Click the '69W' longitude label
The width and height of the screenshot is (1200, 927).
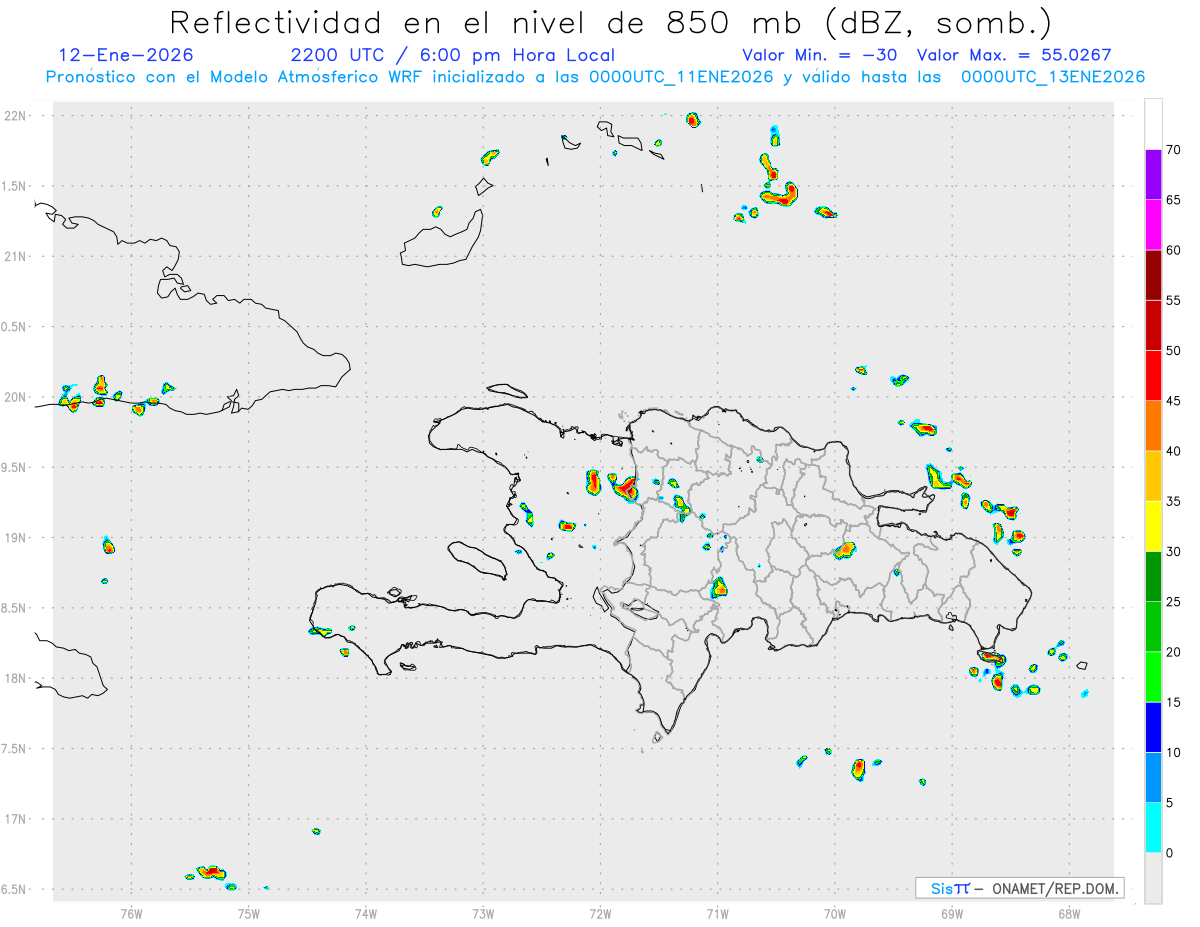tap(951, 913)
